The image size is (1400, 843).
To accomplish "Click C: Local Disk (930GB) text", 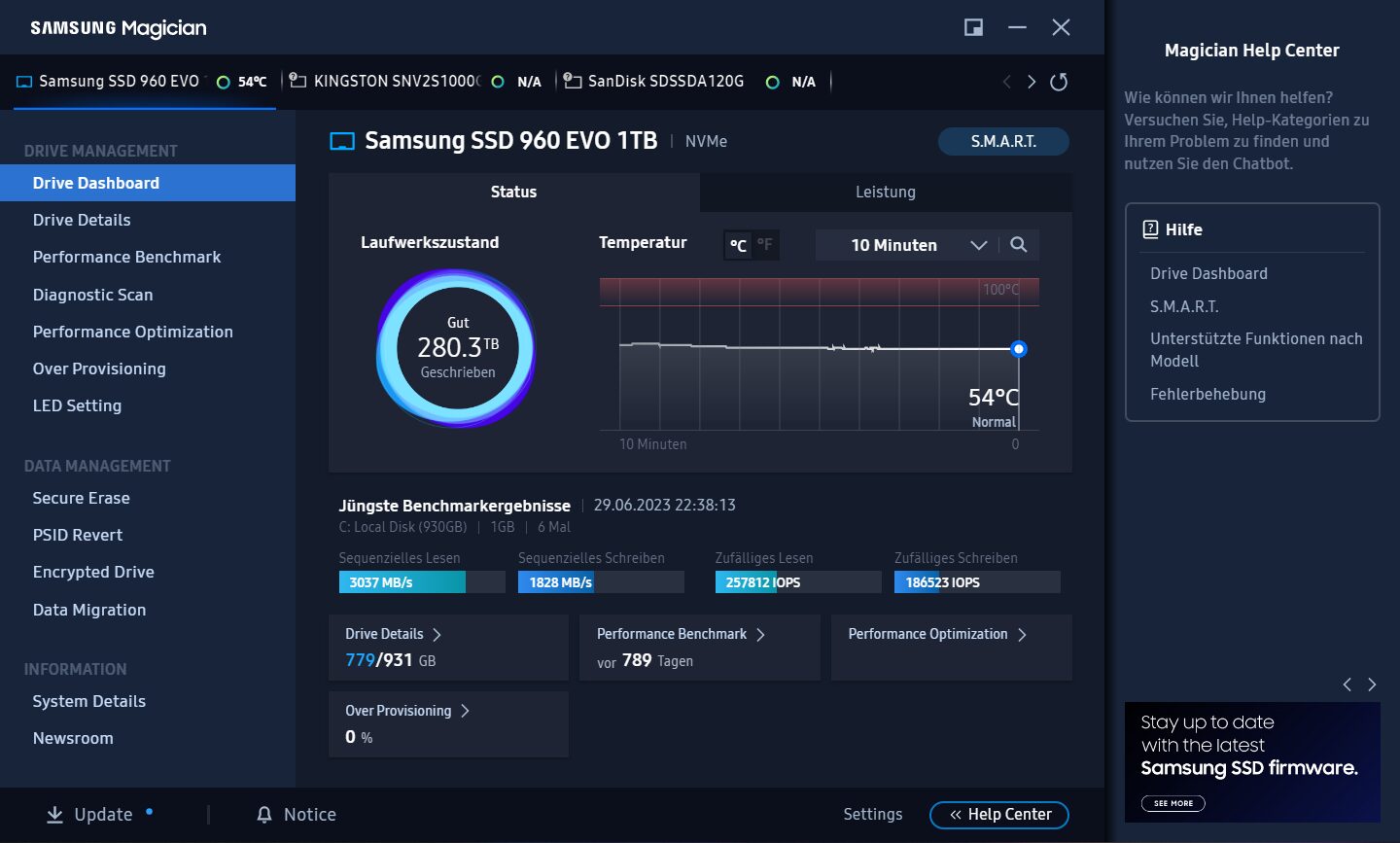I will (402, 527).
